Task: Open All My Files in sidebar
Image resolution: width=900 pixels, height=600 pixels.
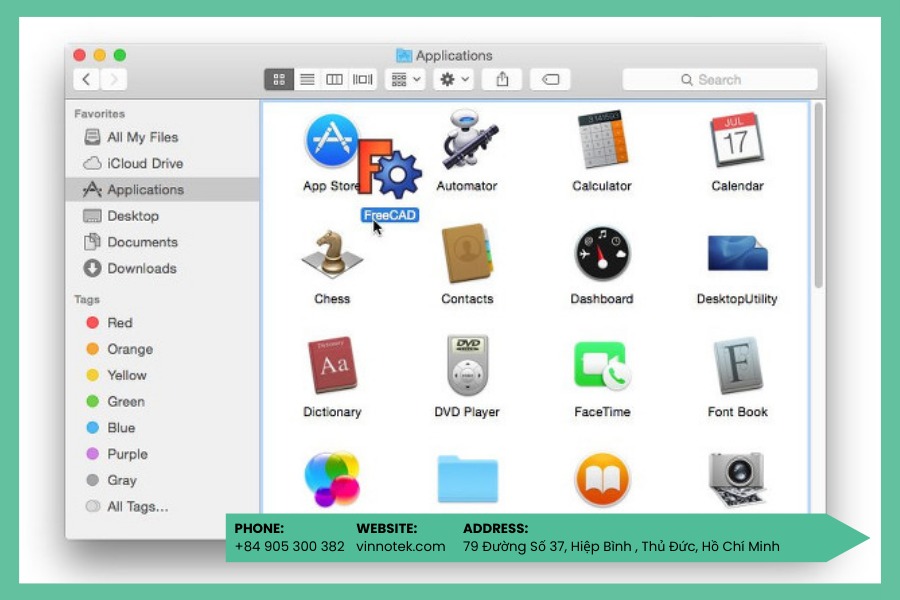Action: pyautogui.click(x=162, y=137)
